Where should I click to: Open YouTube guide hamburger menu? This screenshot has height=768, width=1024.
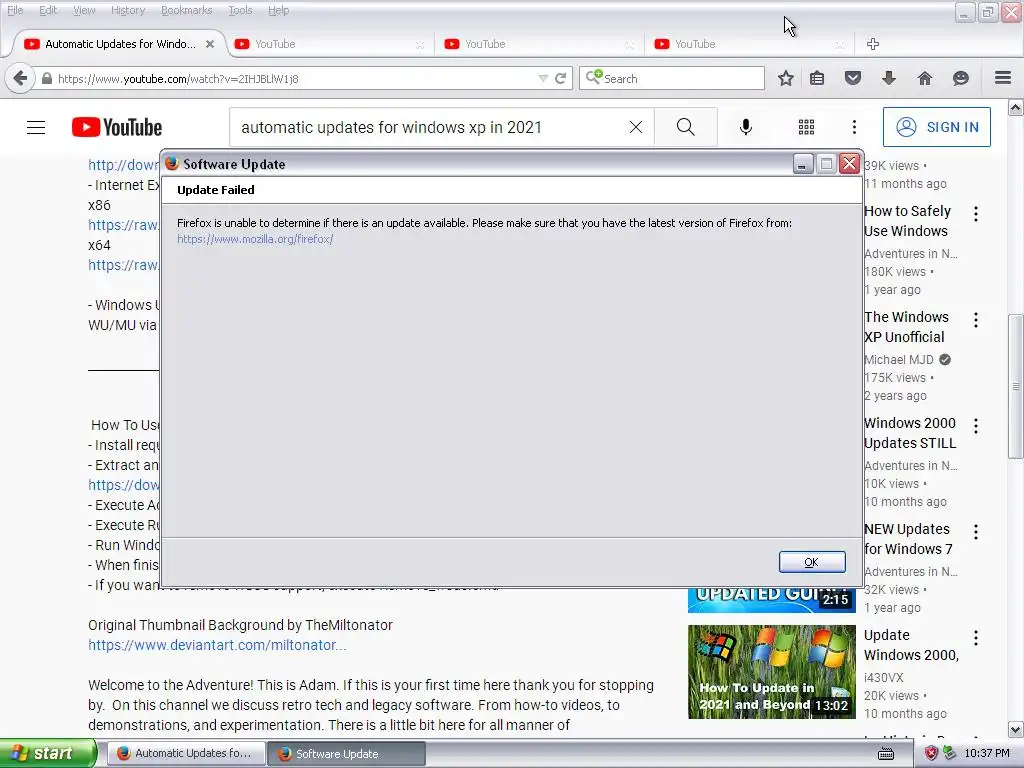point(36,127)
